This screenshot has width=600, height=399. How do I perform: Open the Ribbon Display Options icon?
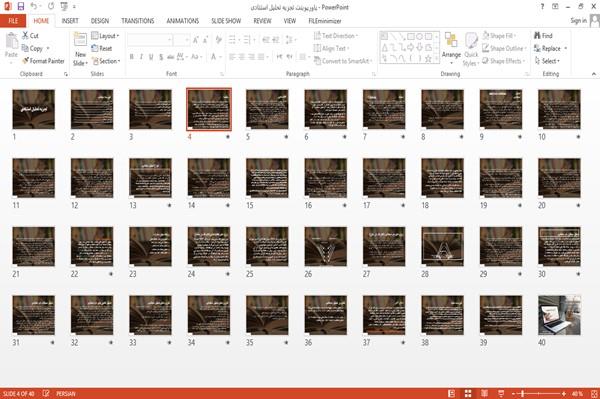coord(555,7)
